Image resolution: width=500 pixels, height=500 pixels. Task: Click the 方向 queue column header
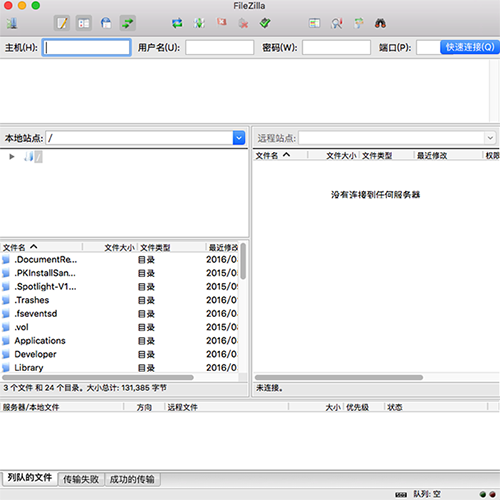[144, 407]
